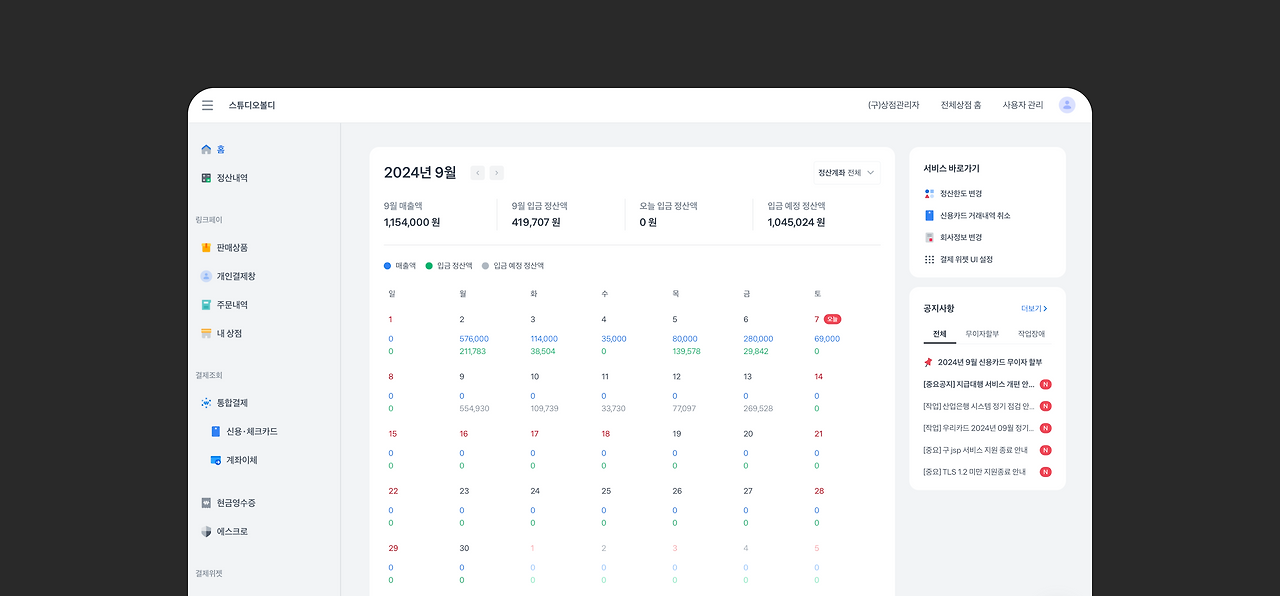
Task: Open [중요공지] 지급대행 서비스 개편 notice
Action: click(x=979, y=384)
